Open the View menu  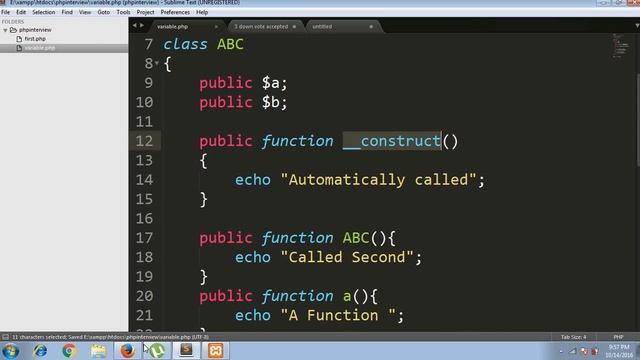click(x=85, y=12)
